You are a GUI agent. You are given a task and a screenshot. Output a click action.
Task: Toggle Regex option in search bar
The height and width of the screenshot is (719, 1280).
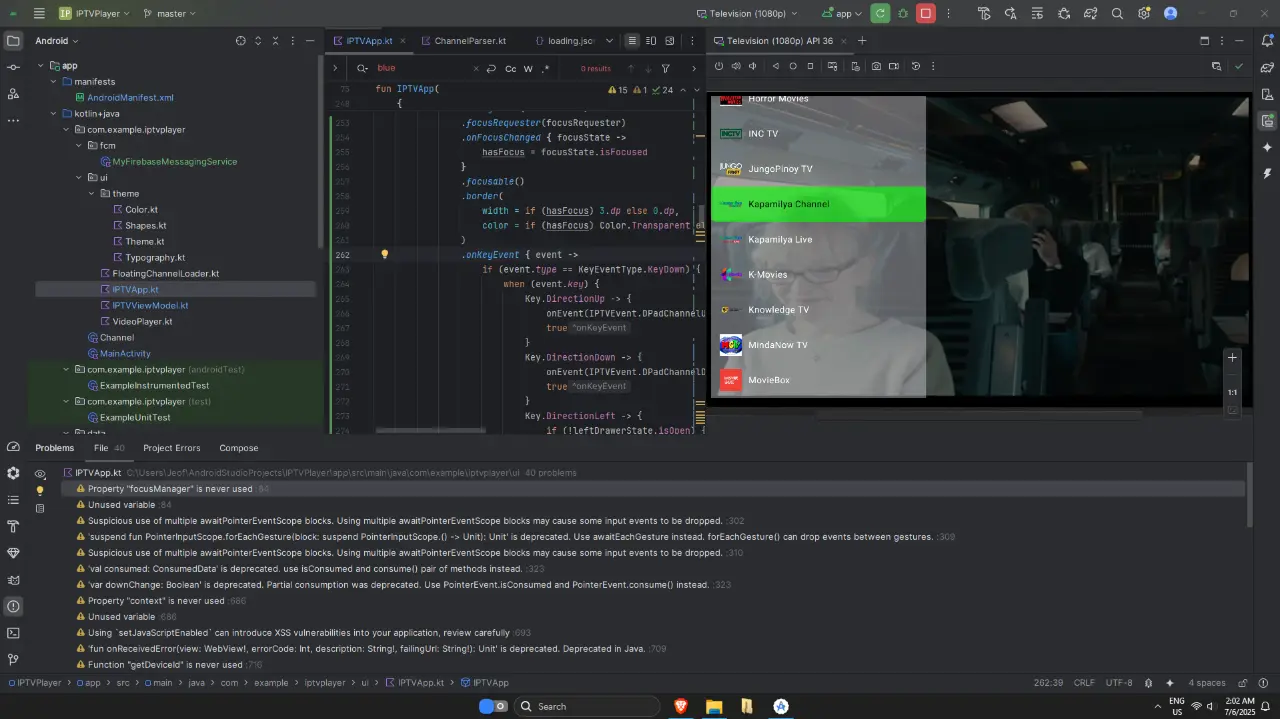tap(545, 69)
